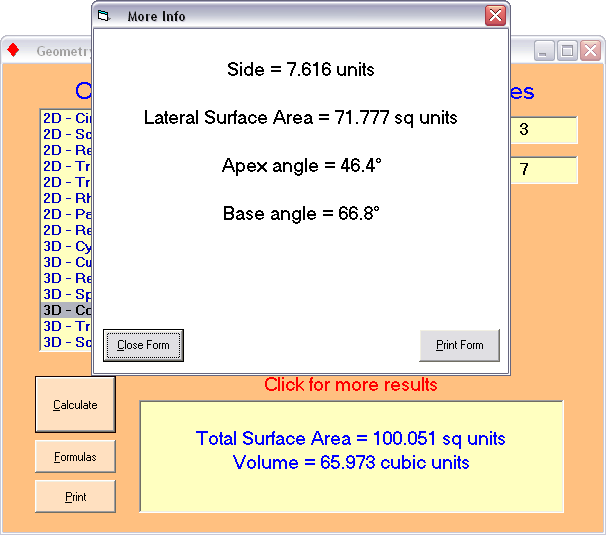This screenshot has width=606, height=535.
Task: Click the 'Volume = 65.973 cubic units' line
Action: 351,463
